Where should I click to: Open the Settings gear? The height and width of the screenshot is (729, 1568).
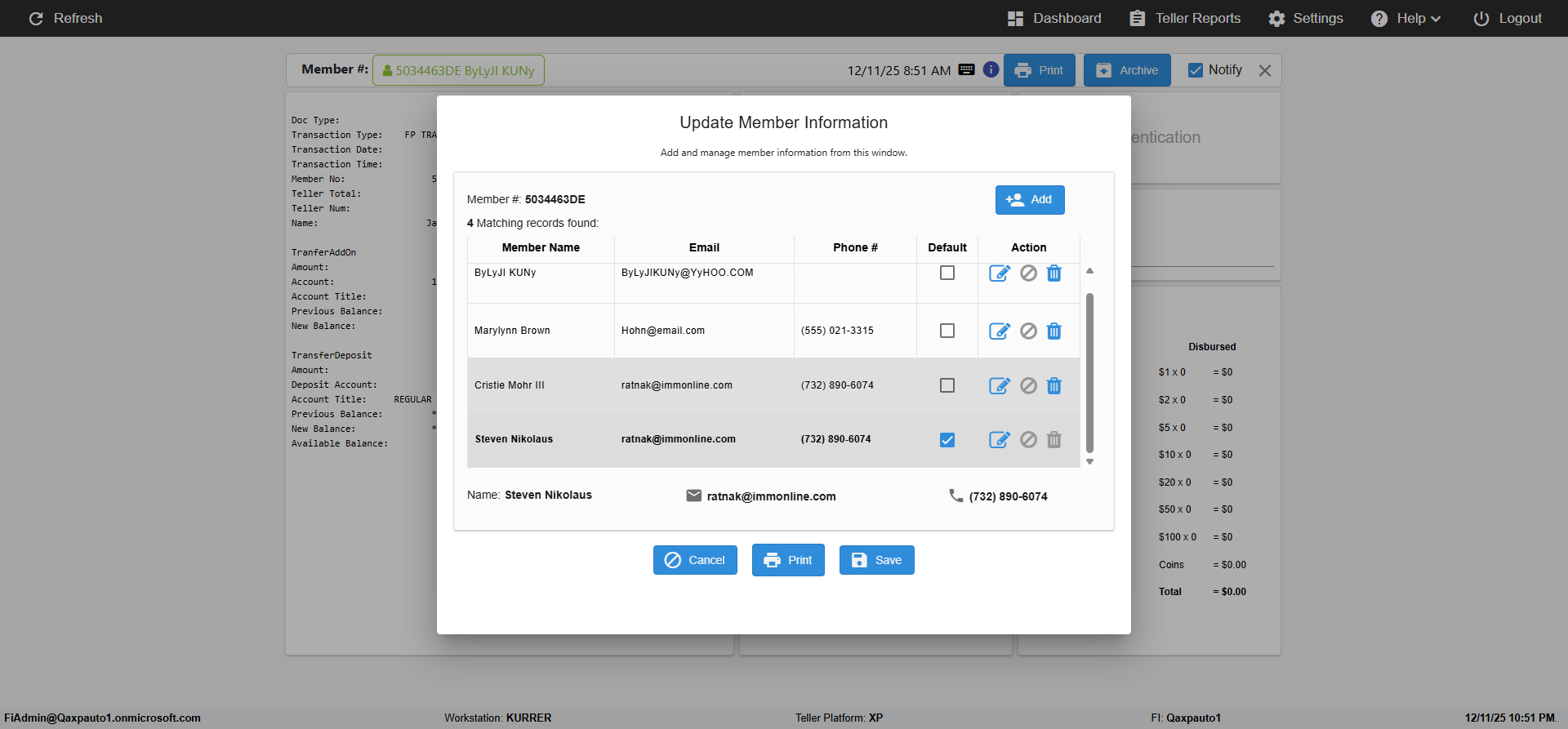pyautogui.click(x=1276, y=18)
